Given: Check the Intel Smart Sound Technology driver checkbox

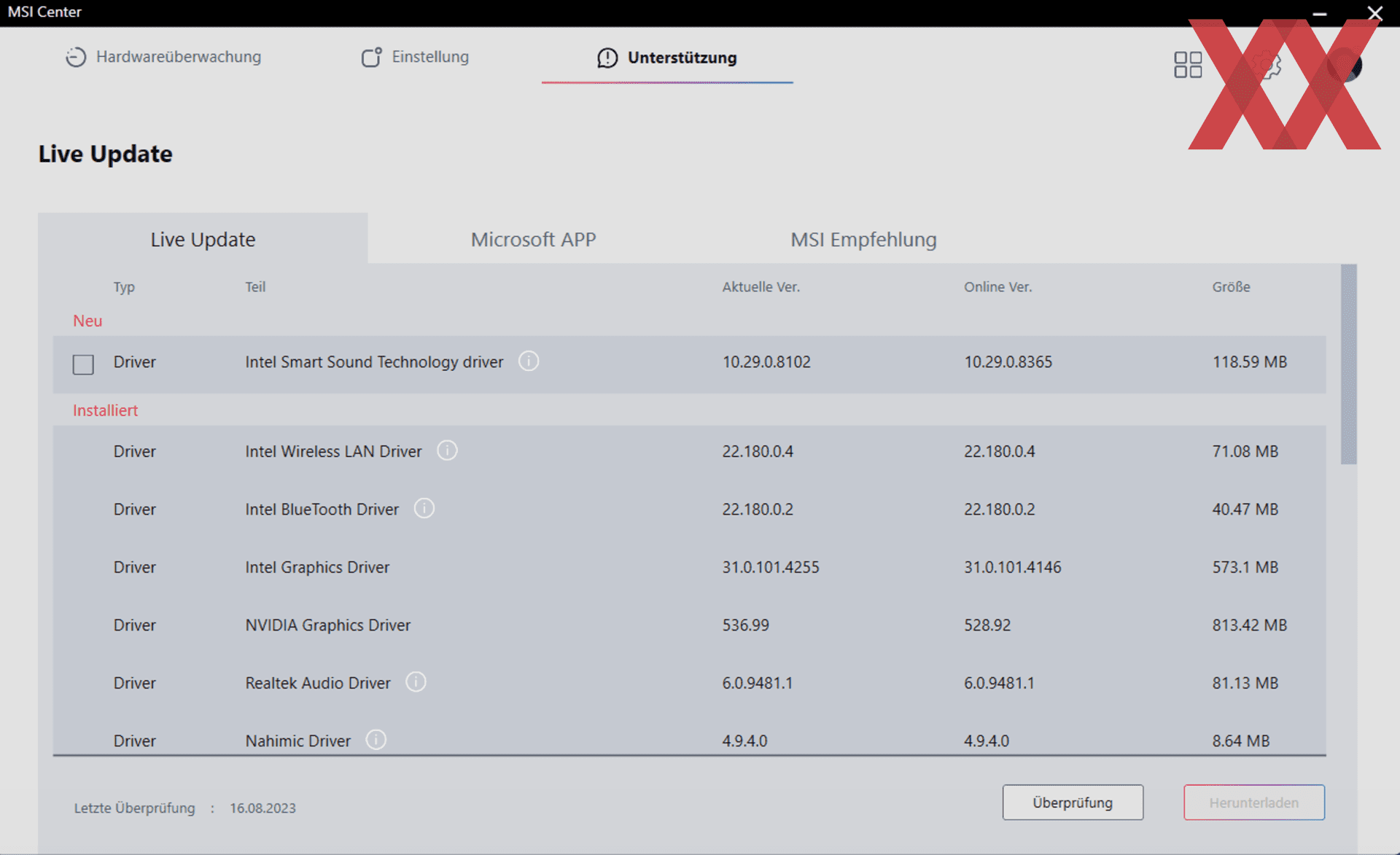Looking at the screenshot, I should coord(83,364).
